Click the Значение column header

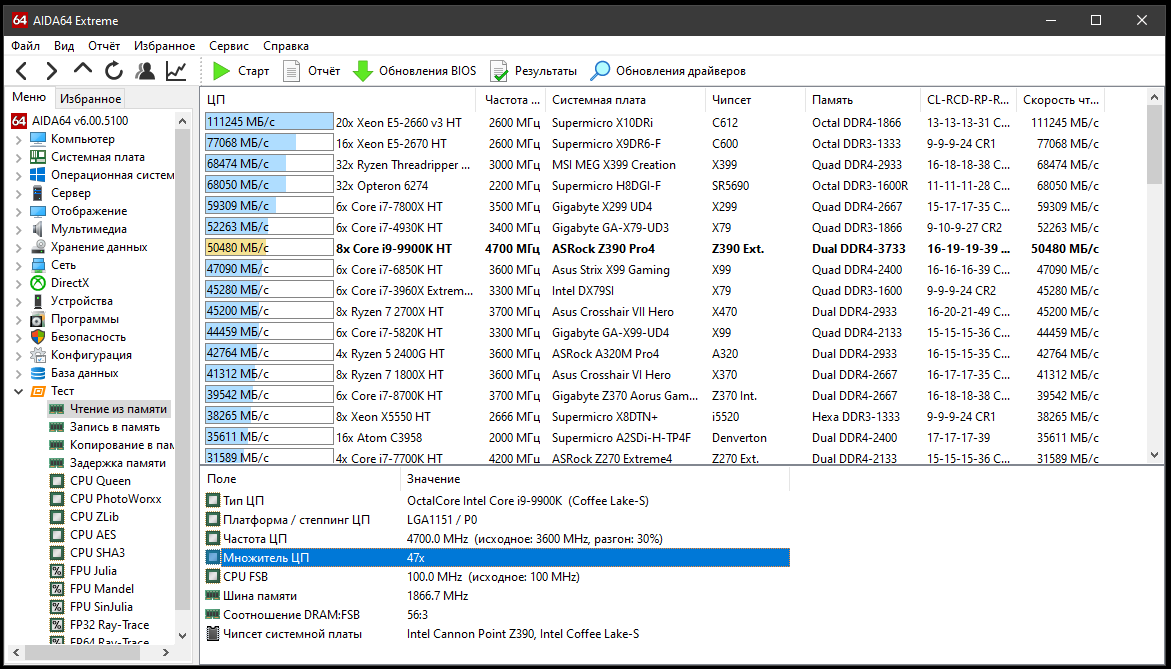[x=594, y=479]
